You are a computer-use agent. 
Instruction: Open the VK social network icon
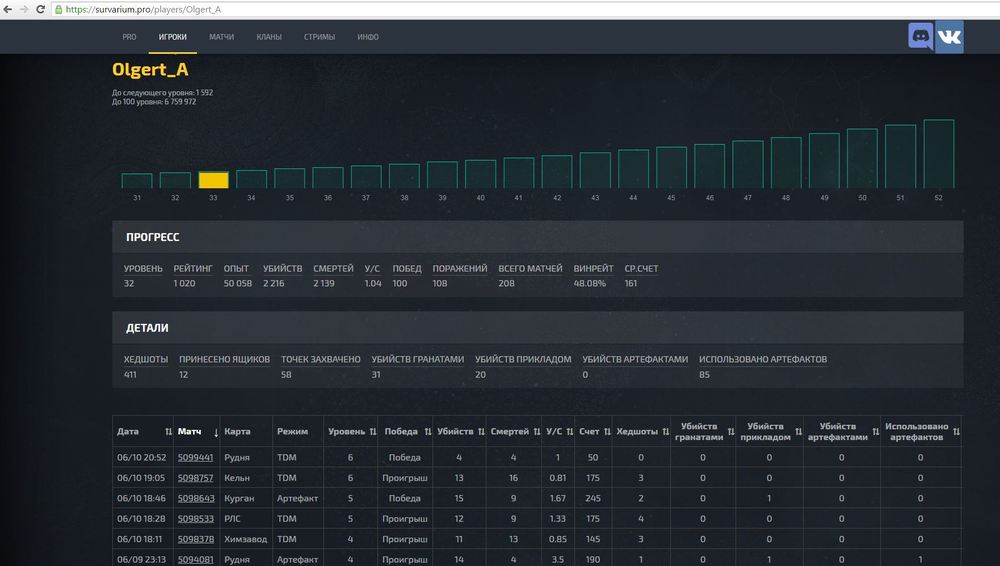coord(949,37)
